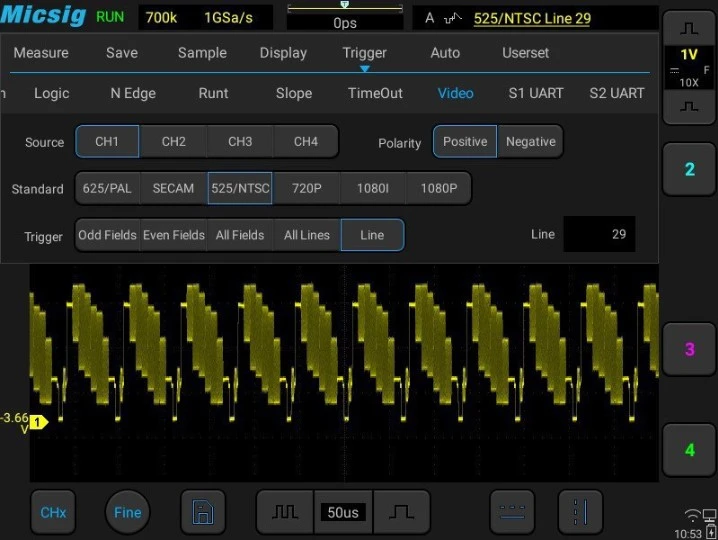Tap trigger position marker at top

coord(345,5)
